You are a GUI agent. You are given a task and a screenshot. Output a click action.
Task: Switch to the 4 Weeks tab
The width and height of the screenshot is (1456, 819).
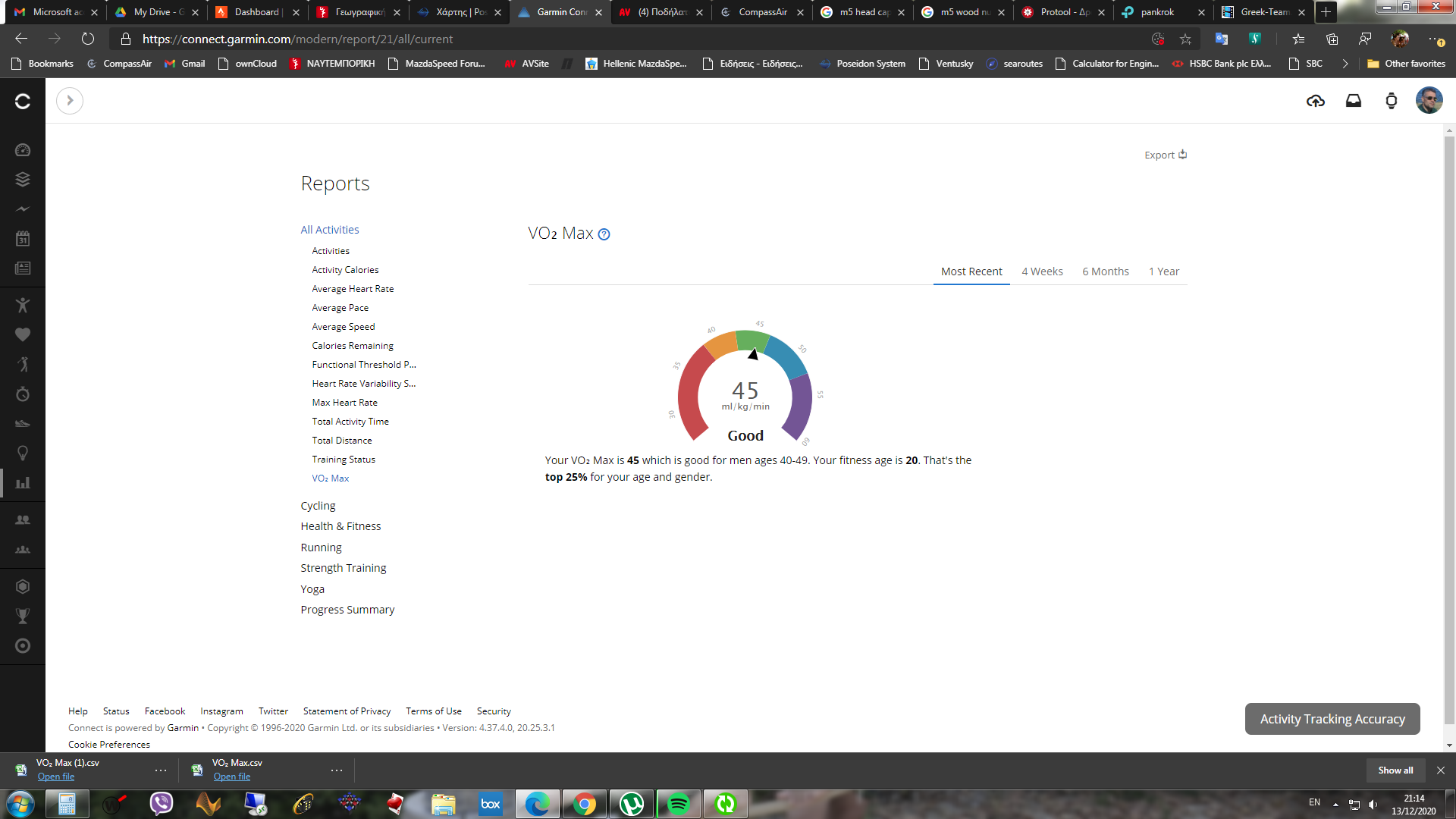1042,271
